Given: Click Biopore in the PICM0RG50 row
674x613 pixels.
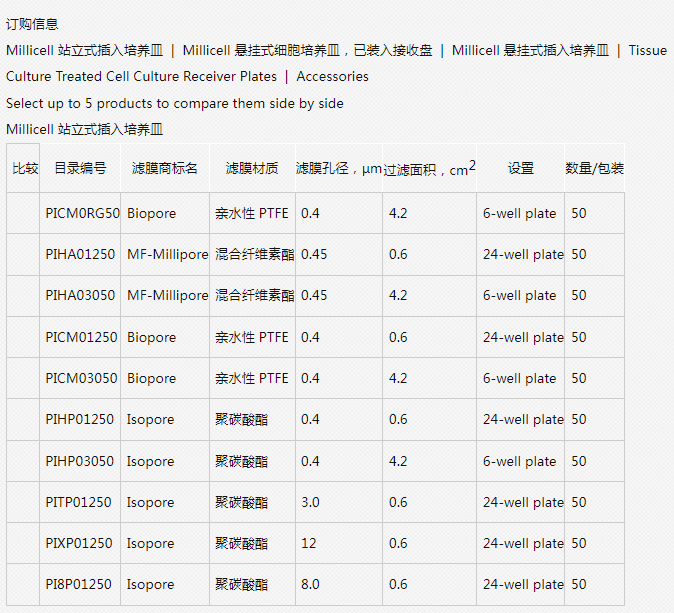Looking at the screenshot, I should click(151, 213).
